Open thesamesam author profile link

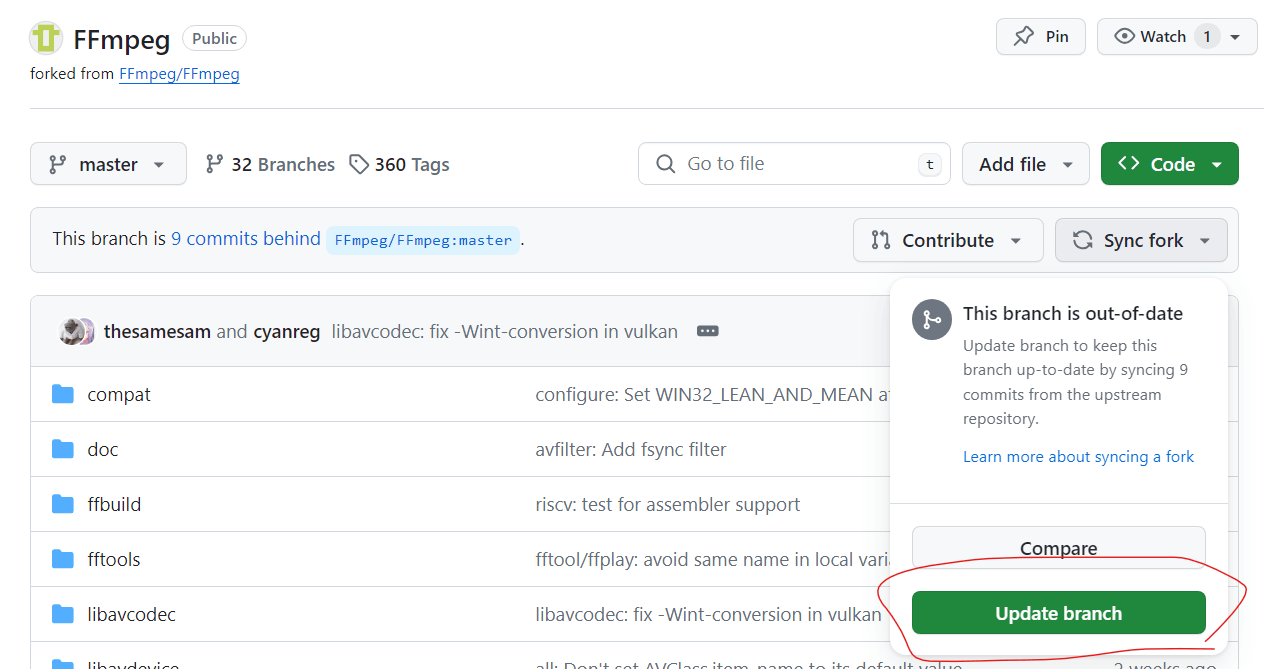(x=157, y=331)
